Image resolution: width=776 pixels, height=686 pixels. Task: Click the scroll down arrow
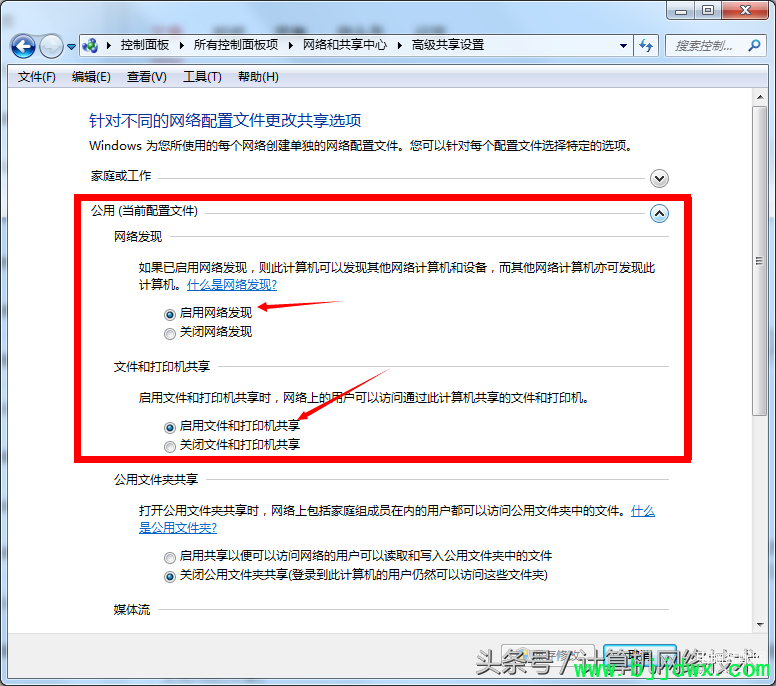coord(760,625)
